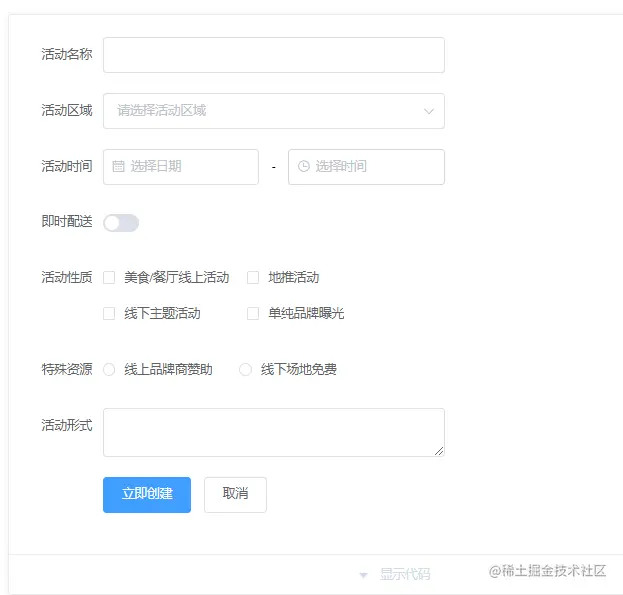Click the caret icon beside 显示代码
This screenshot has height=595, width=623.
point(363,575)
